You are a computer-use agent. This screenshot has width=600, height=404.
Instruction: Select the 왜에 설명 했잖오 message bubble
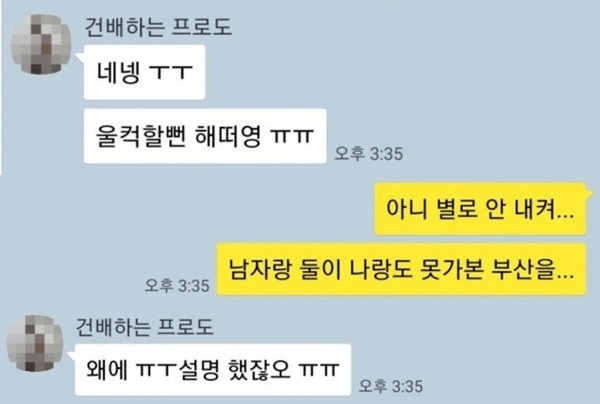click(213, 370)
